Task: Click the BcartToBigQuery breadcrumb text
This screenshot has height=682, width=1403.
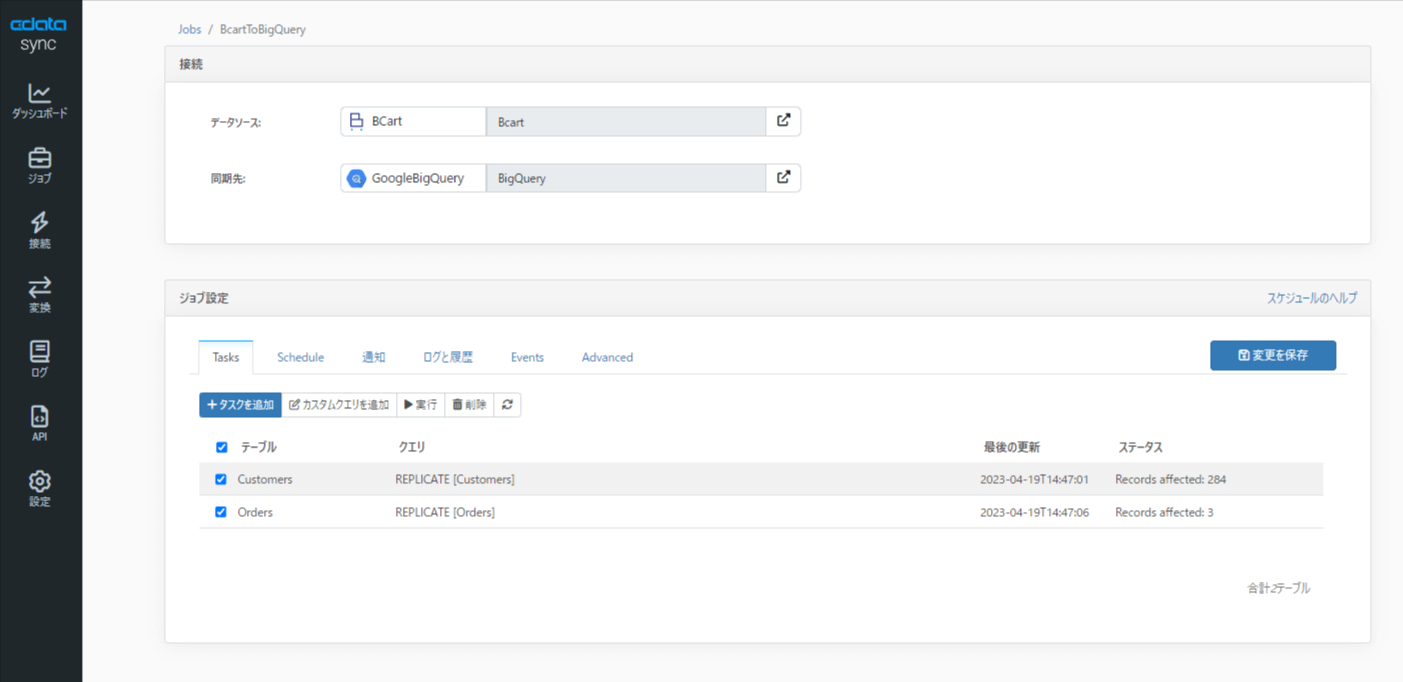Action: coord(263,30)
